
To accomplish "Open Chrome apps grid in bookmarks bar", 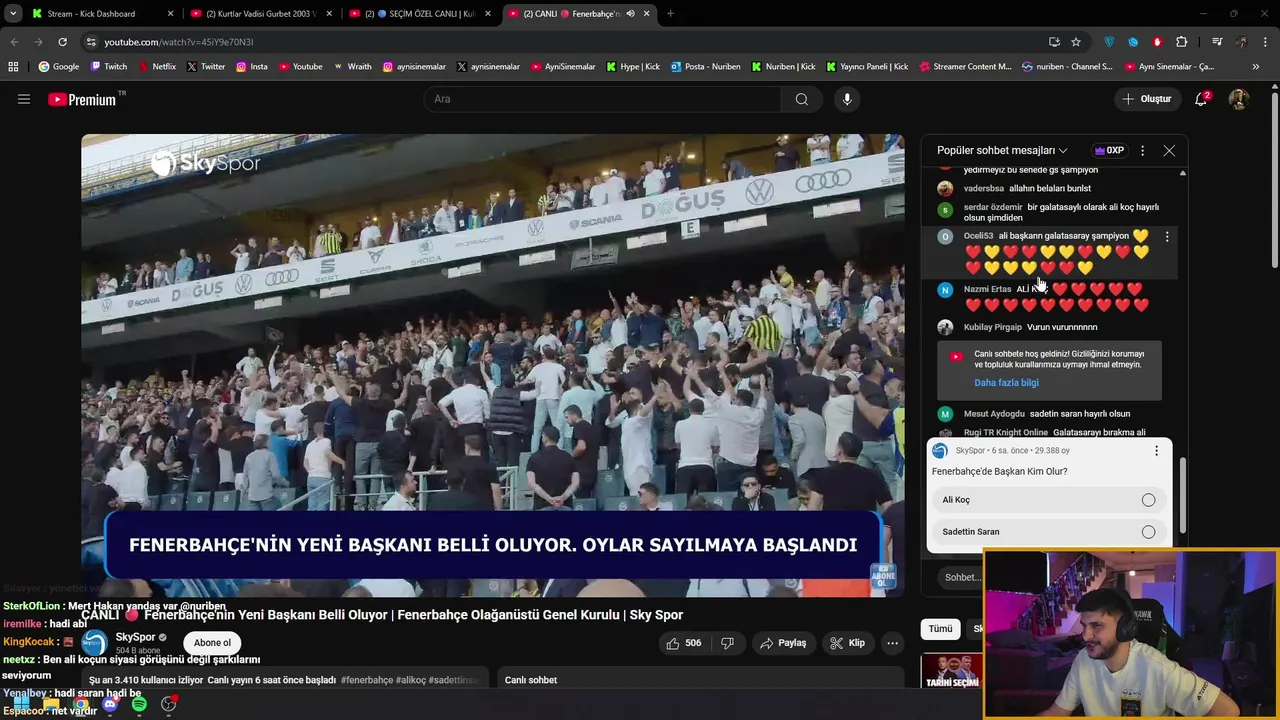I will pyautogui.click(x=13, y=67).
